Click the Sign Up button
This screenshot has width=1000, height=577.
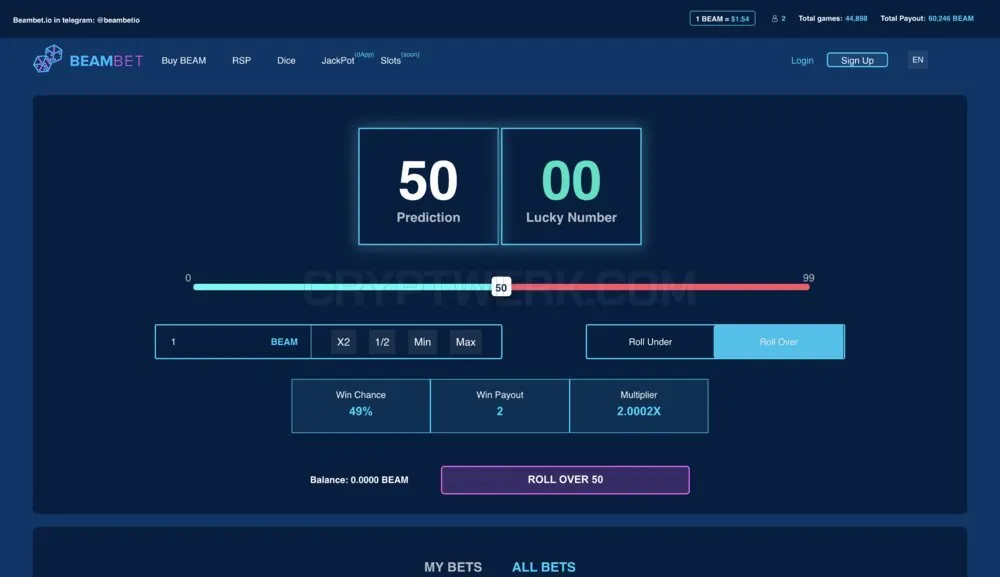point(857,60)
